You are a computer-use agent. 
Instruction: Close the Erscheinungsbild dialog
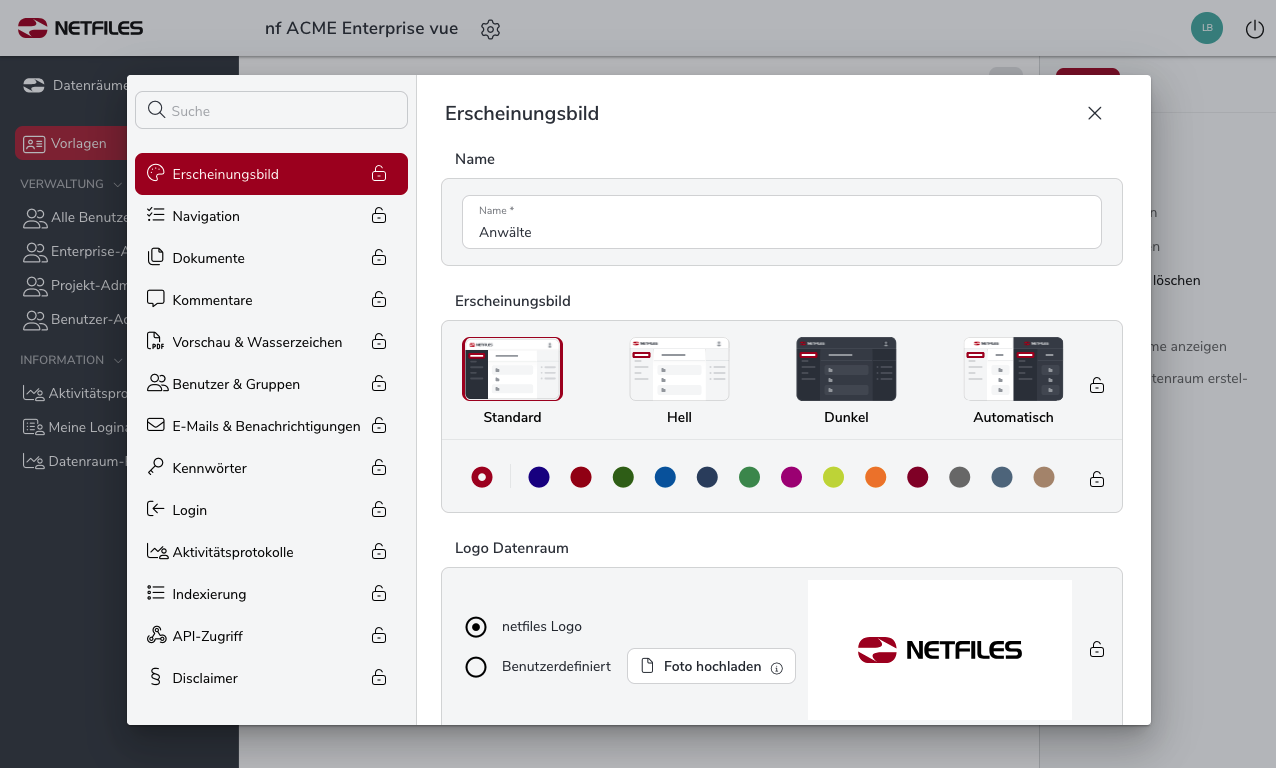[1095, 113]
